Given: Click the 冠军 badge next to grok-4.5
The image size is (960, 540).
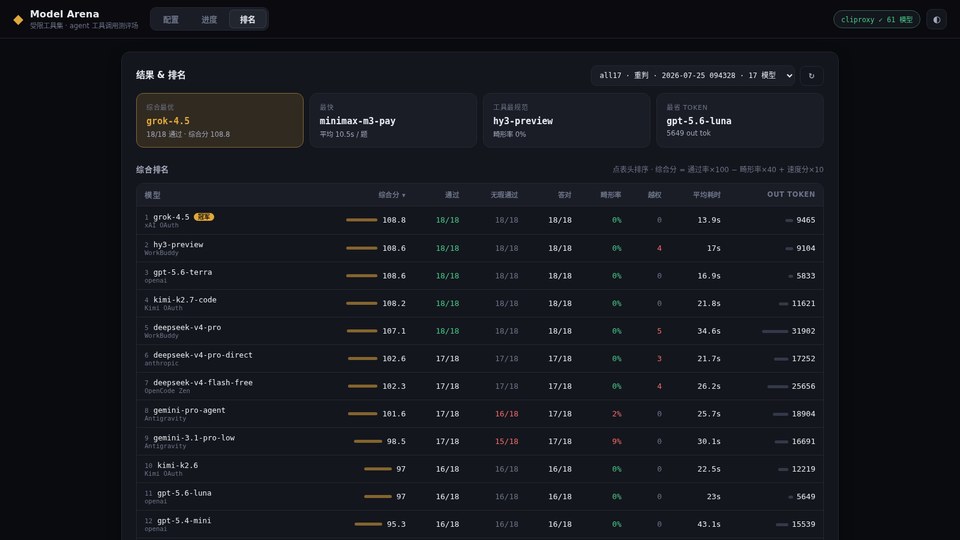Looking at the screenshot, I should (x=204, y=217).
